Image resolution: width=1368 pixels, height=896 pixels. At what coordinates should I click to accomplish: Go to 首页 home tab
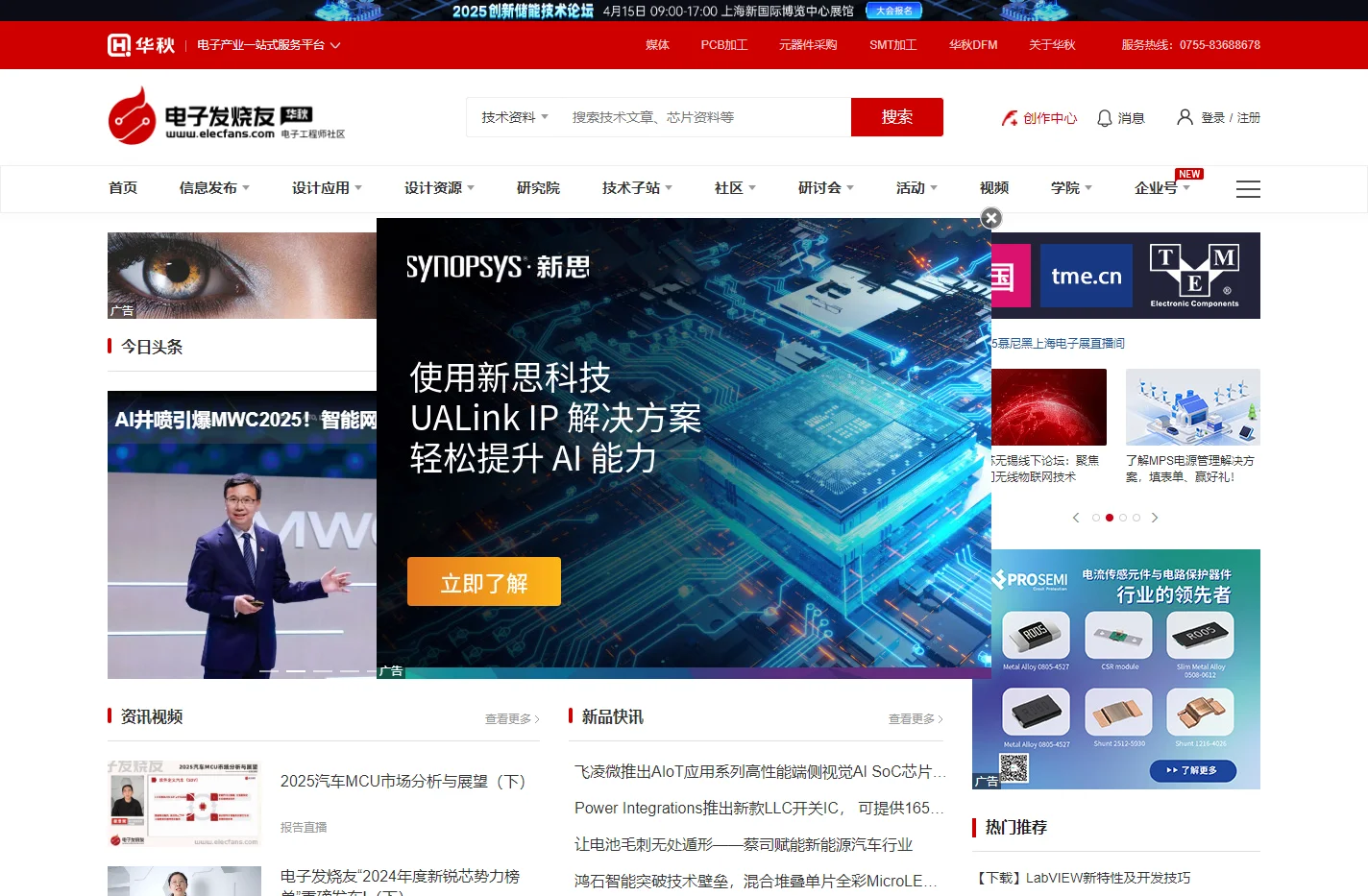(123, 188)
